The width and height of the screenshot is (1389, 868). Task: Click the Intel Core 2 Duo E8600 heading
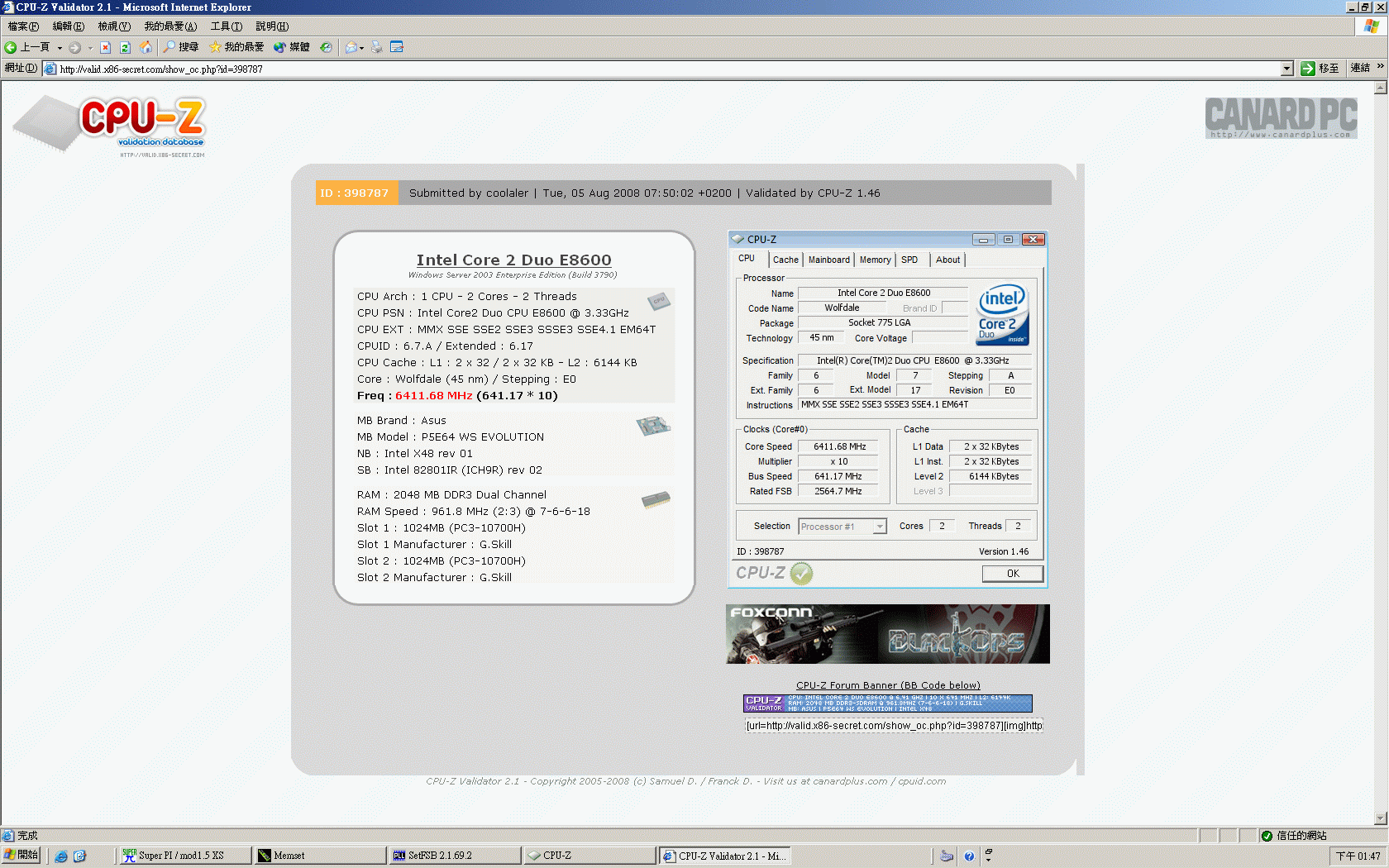513,260
